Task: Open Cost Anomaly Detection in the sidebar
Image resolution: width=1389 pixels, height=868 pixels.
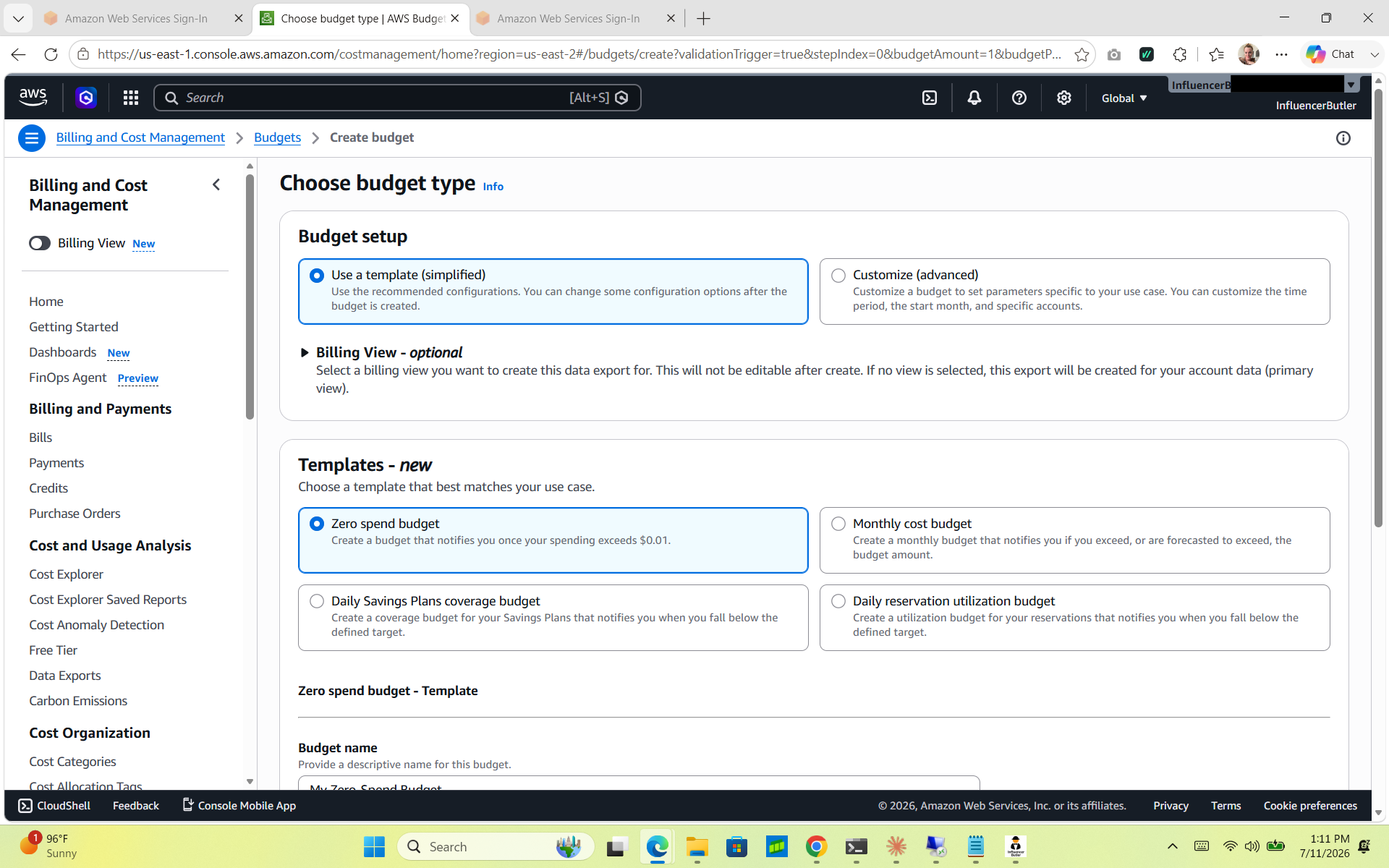Action: coord(96,625)
